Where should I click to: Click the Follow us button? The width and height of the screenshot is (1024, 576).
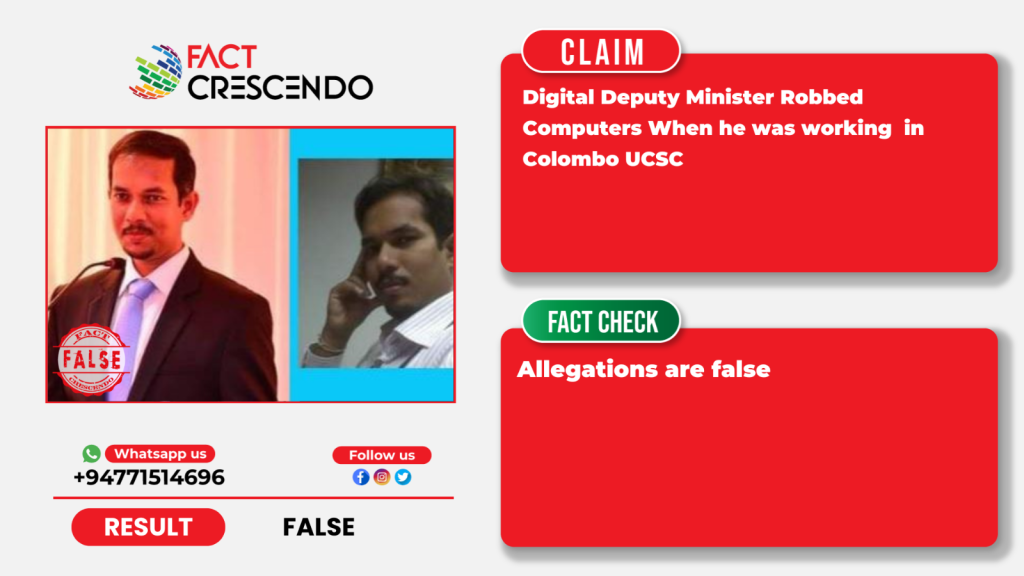click(381, 455)
